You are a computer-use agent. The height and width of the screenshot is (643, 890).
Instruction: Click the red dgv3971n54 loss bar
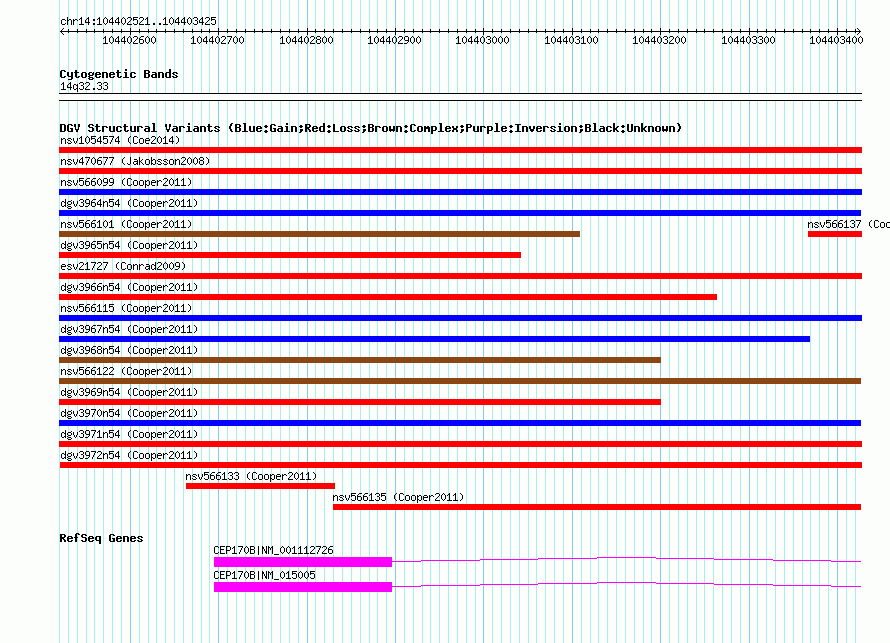460,444
